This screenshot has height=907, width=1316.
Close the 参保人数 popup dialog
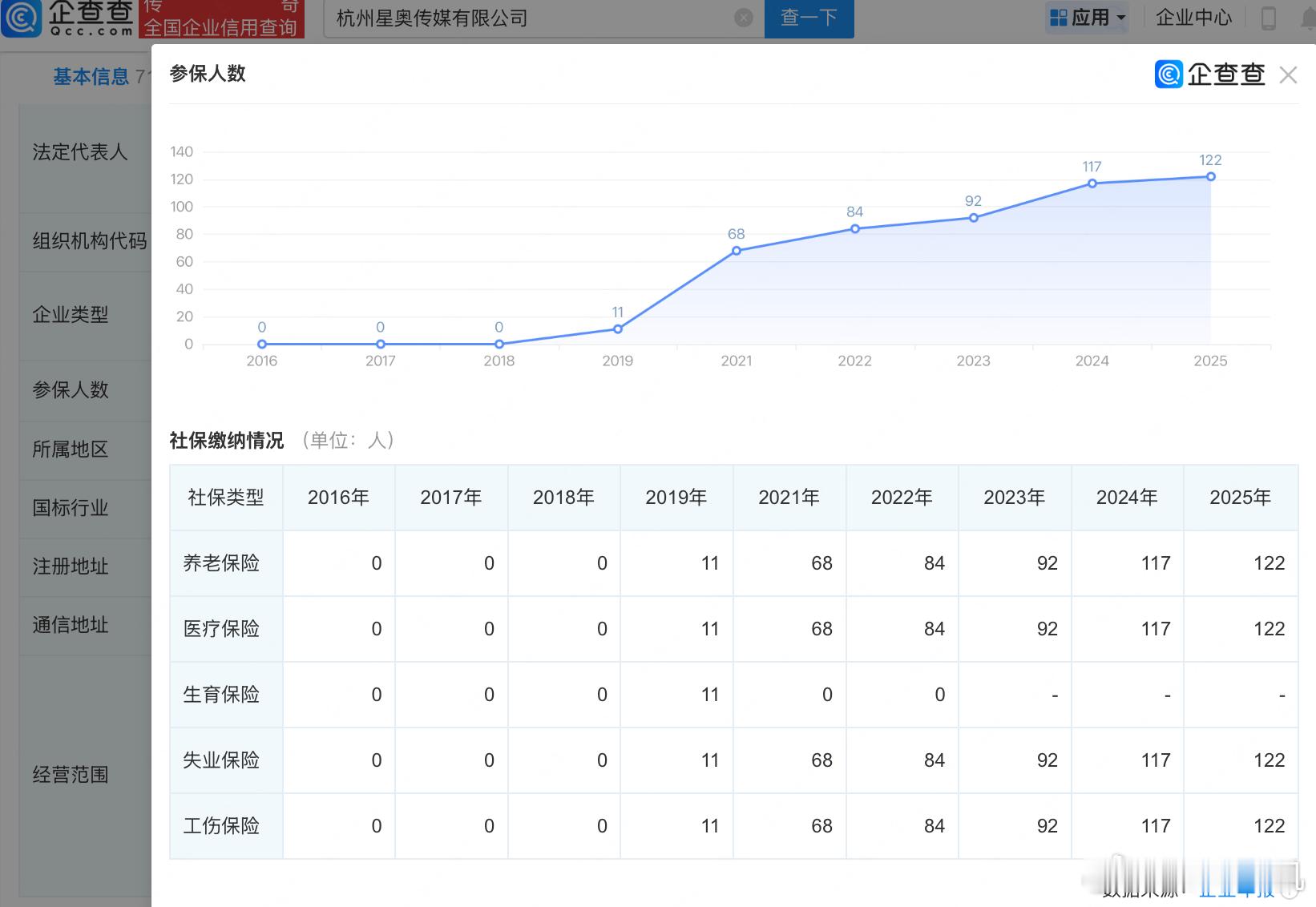(1288, 75)
